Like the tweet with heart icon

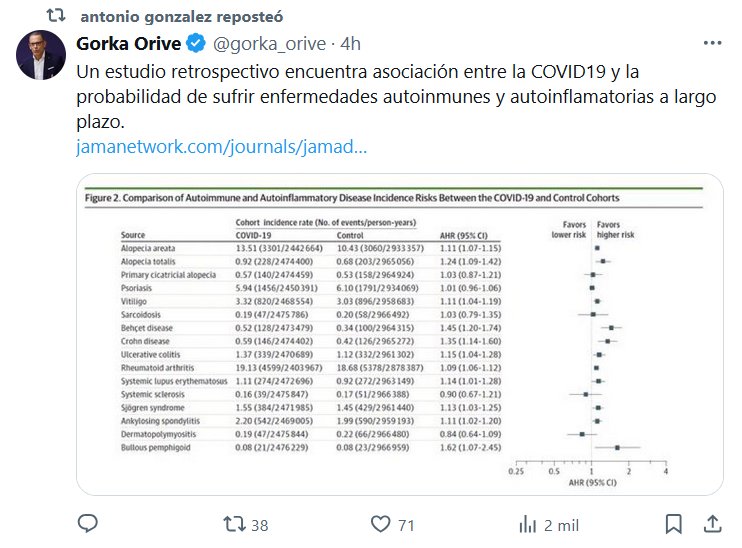coord(380,523)
